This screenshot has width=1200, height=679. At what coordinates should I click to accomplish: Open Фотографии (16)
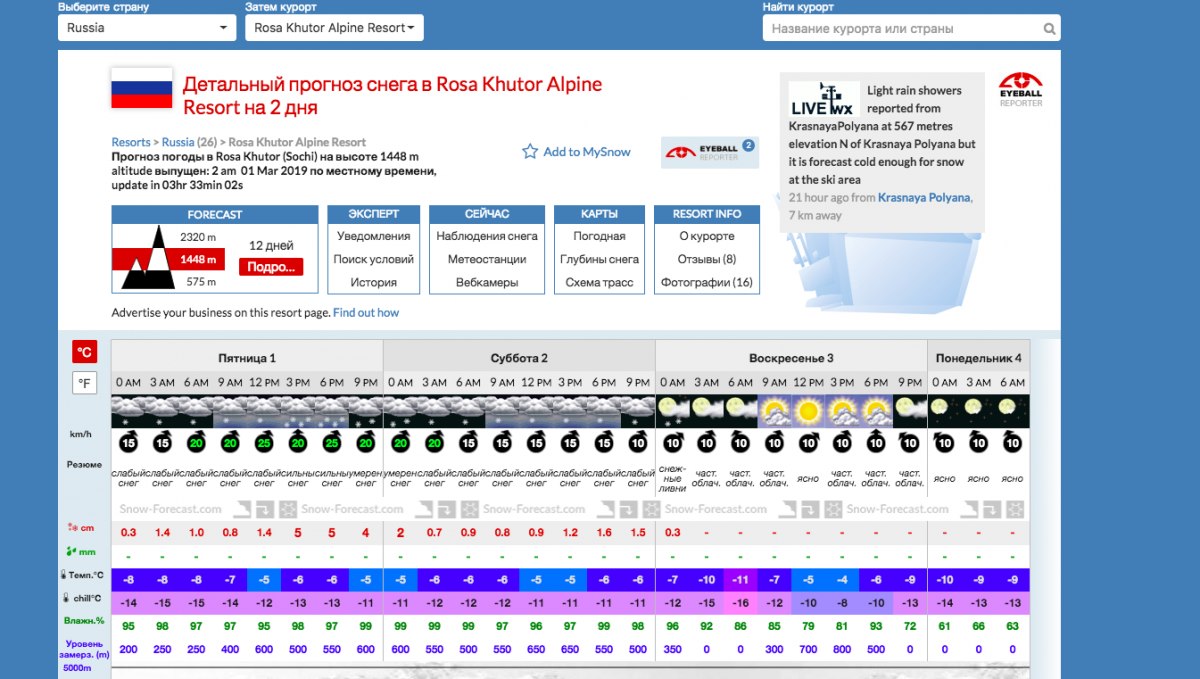[x=707, y=282]
